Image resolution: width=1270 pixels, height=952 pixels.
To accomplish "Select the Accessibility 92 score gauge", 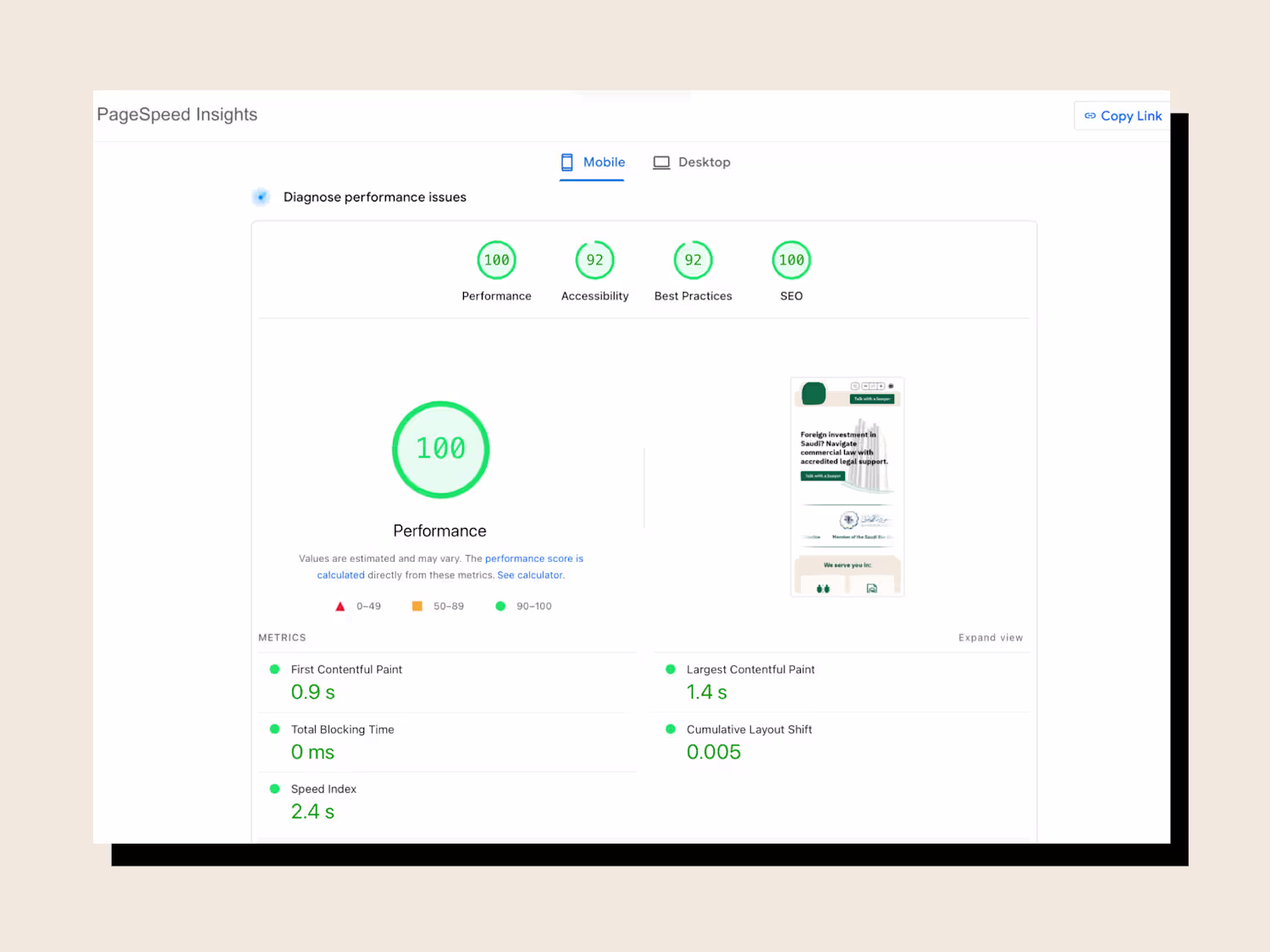I will (595, 260).
